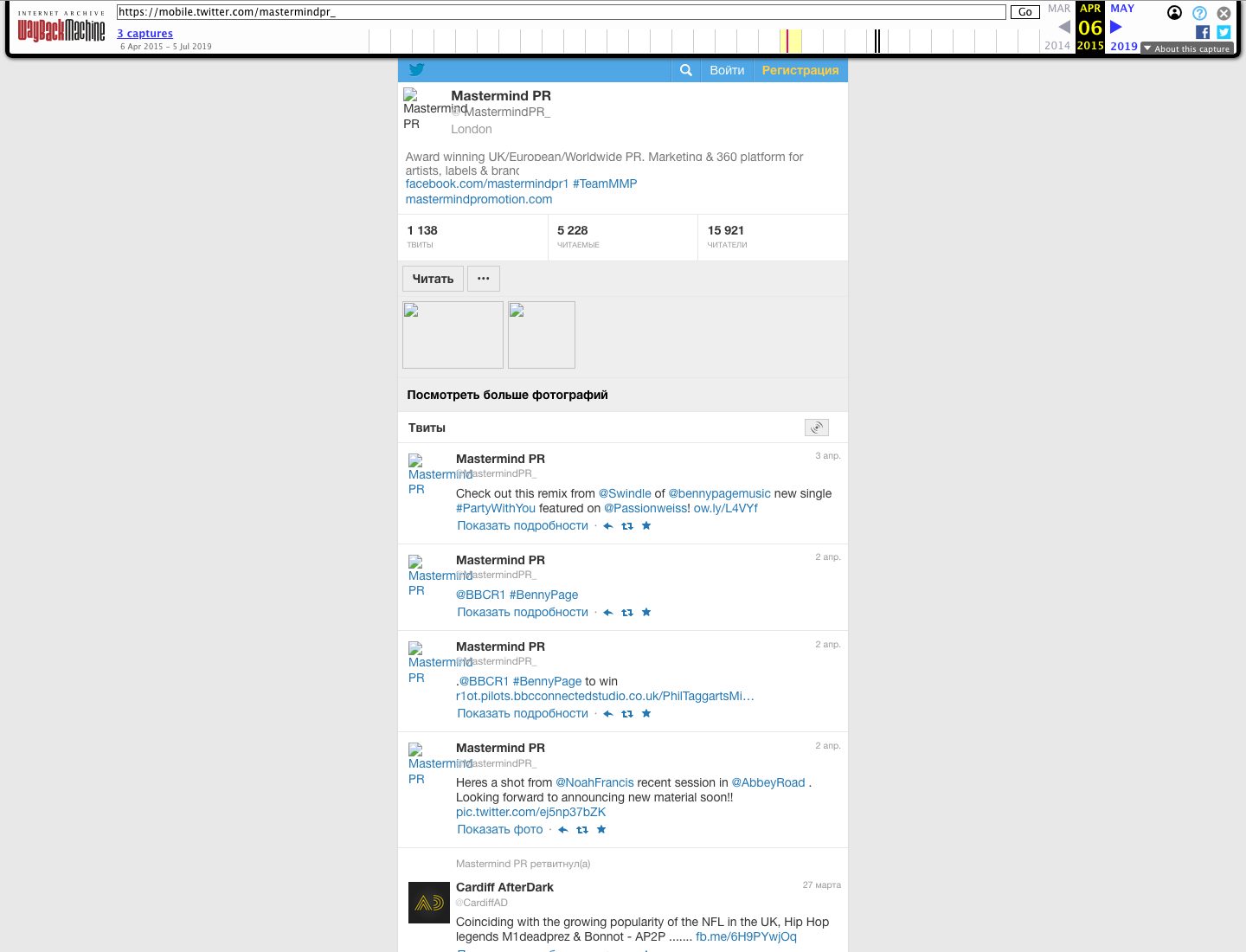The image size is (1246, 952).
Task: Click the Wayback Go button
Action: click(1025, 12)
